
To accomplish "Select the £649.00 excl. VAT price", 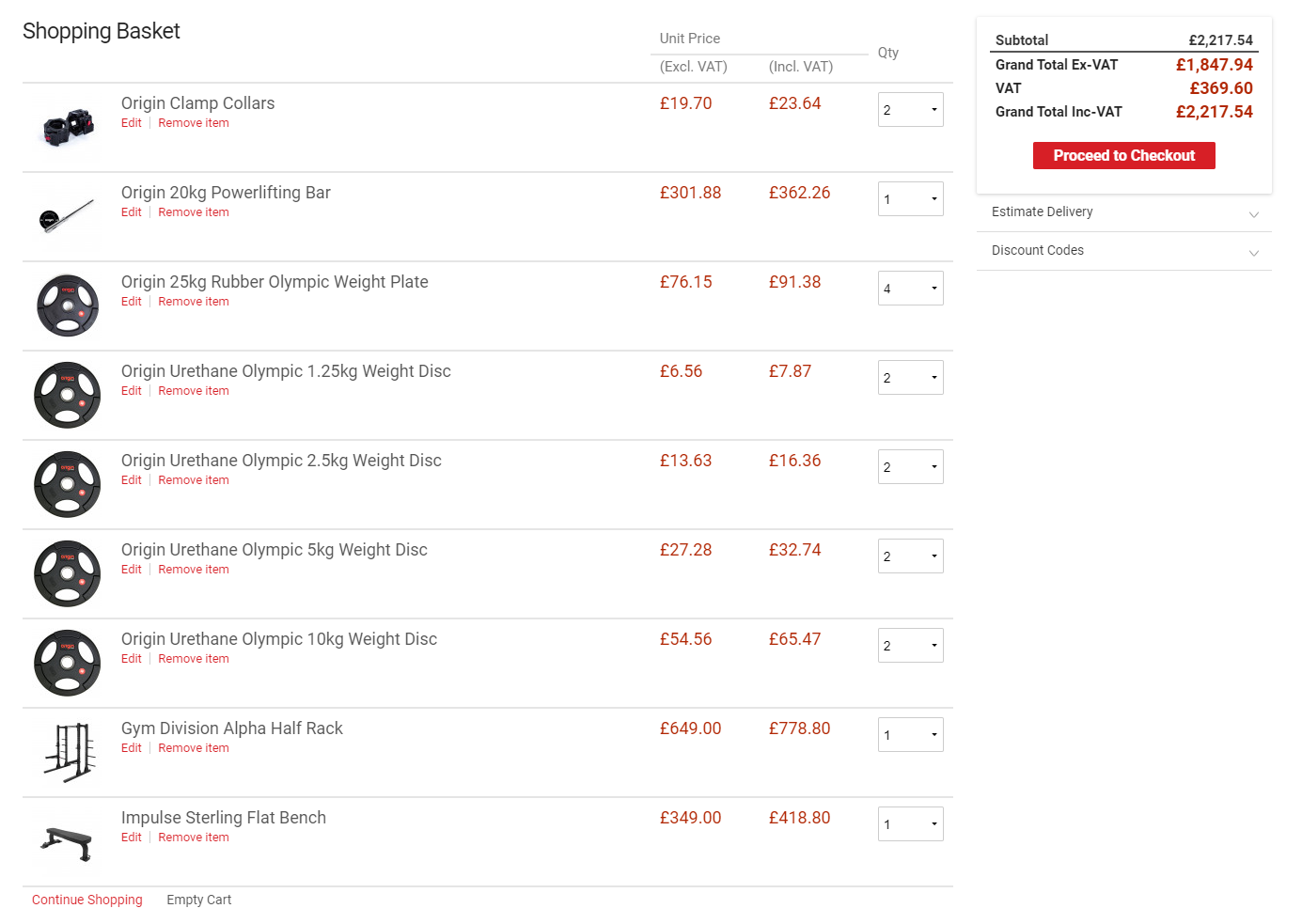I will coord(691,728).
